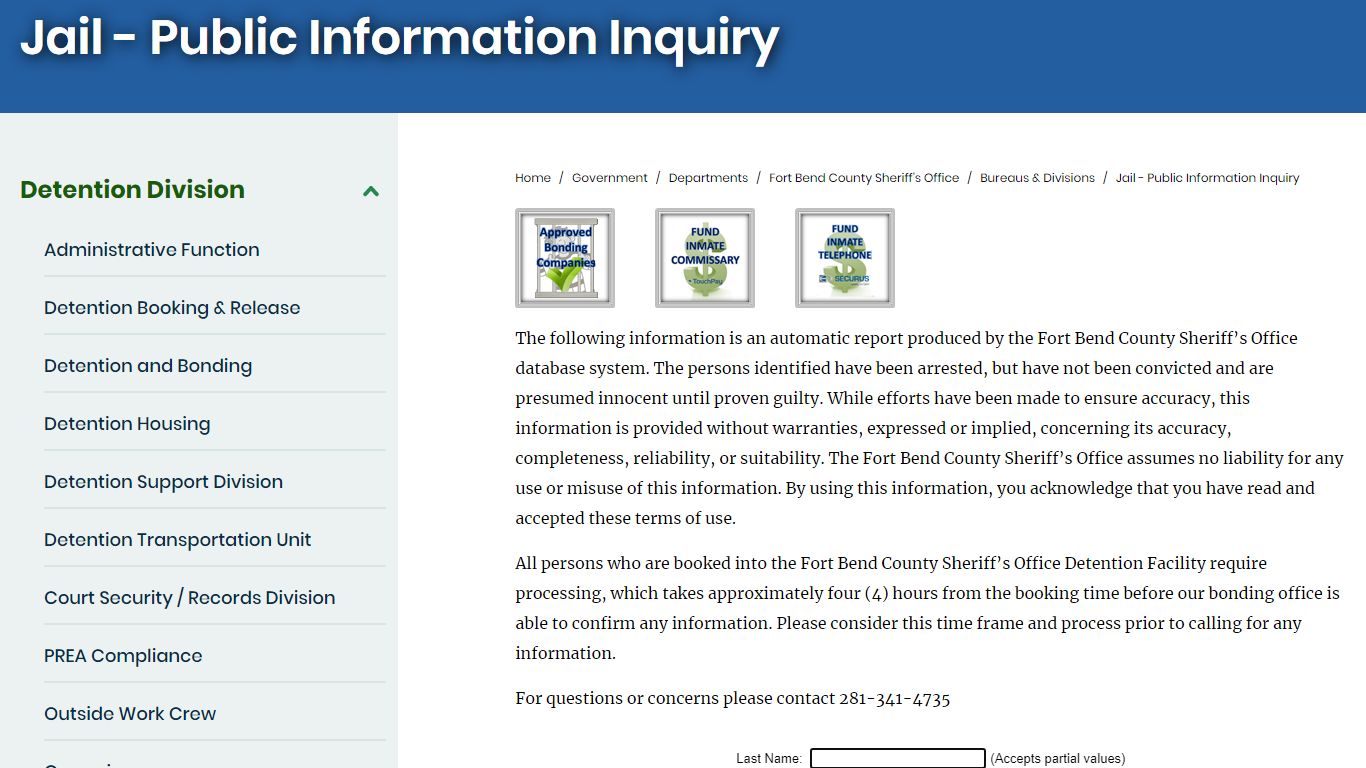Open Detention Booking & Release
This screenshot has height=768, width=1366.
pos(172,308)
